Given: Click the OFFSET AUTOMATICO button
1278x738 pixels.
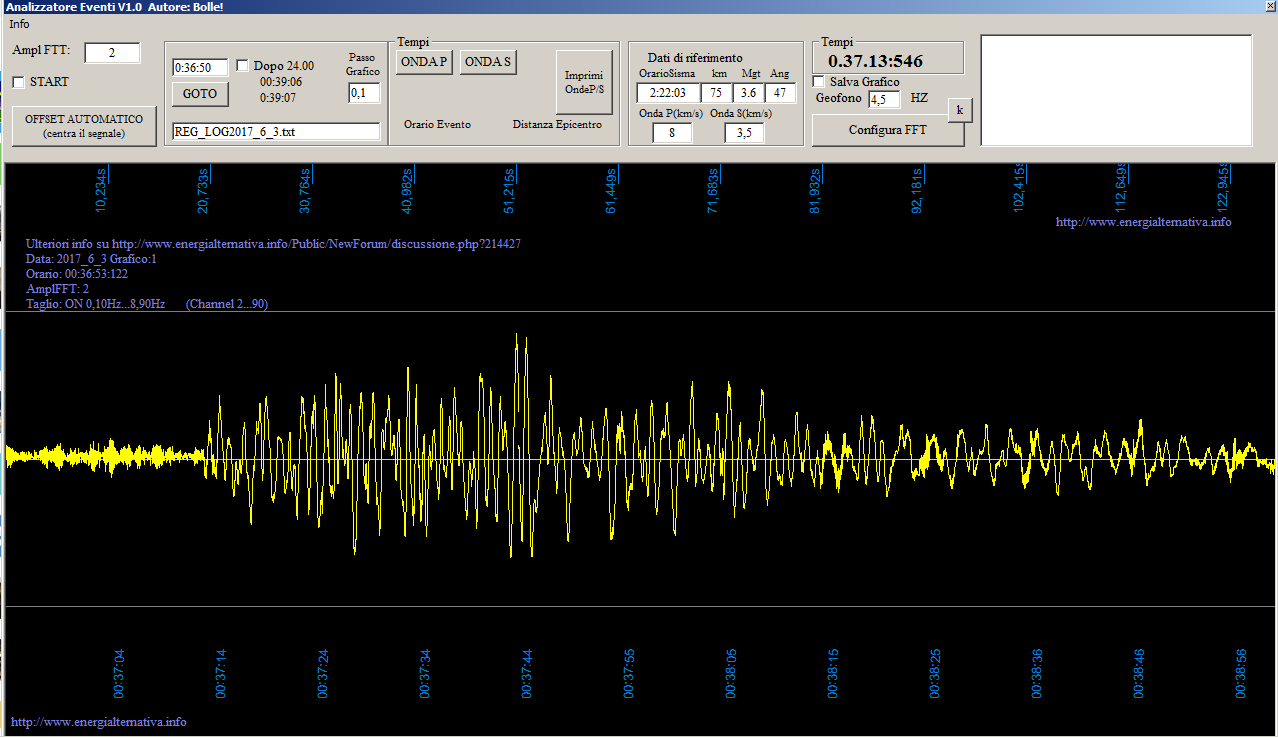Looking at the screenshot, I should coord(84,126).
